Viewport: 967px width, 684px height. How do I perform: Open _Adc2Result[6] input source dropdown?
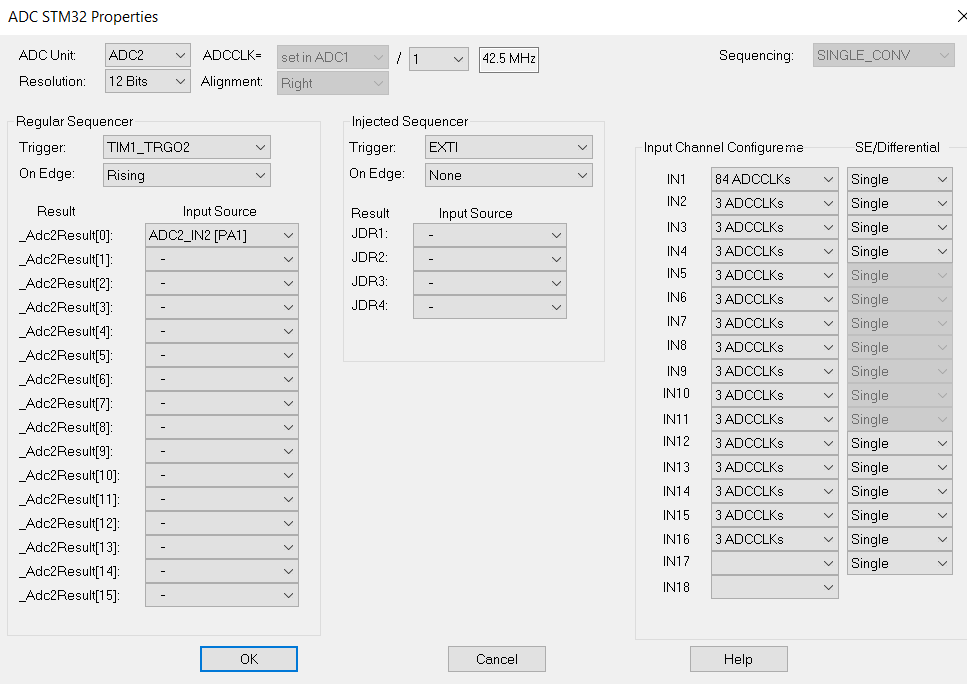(222, 379)
